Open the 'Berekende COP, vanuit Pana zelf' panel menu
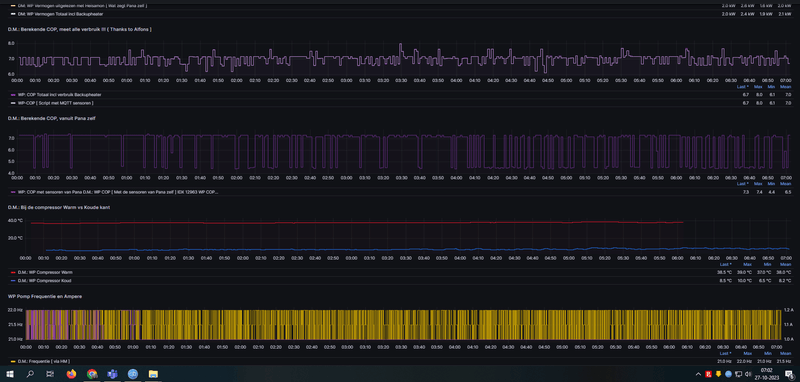The height and width of the screenshot is (382, 800). pyautogui.click(x=52, y=118)
